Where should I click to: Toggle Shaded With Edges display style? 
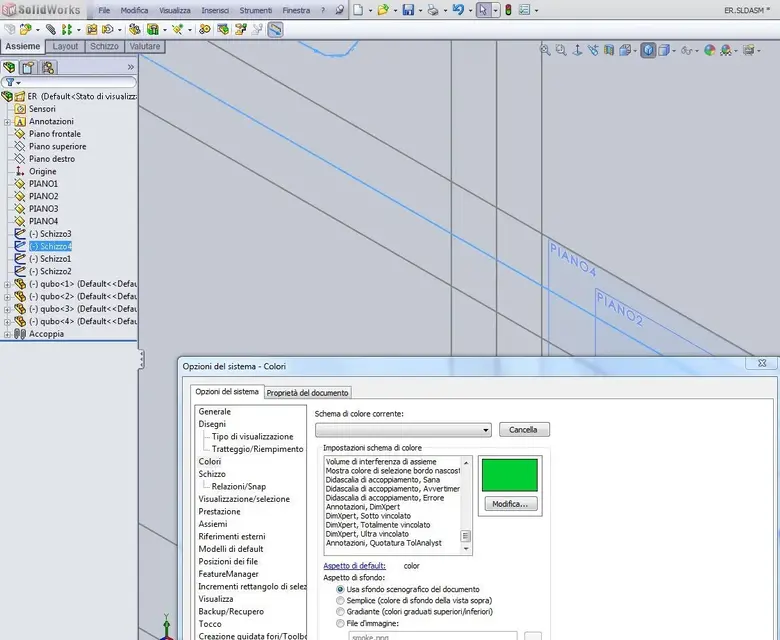(x=648, y=50)
